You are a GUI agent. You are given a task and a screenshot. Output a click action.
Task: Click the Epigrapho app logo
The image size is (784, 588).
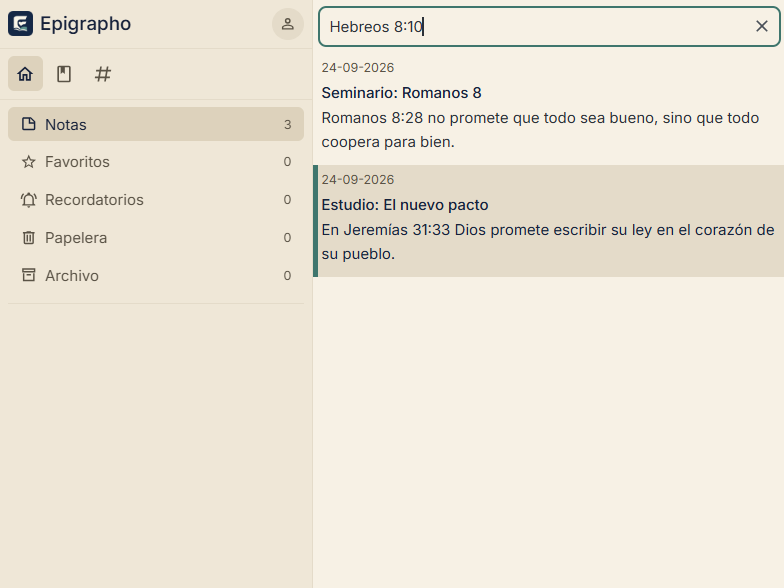[x=20, y=24]
